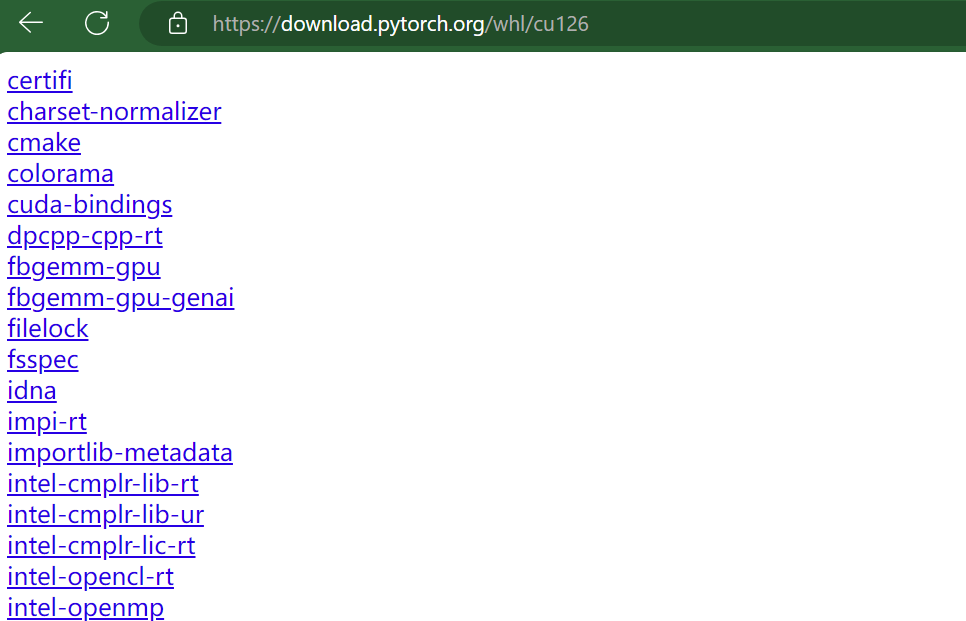Visit the idna package link
Screen dimensions: 966x621
[x=32, y=391]
